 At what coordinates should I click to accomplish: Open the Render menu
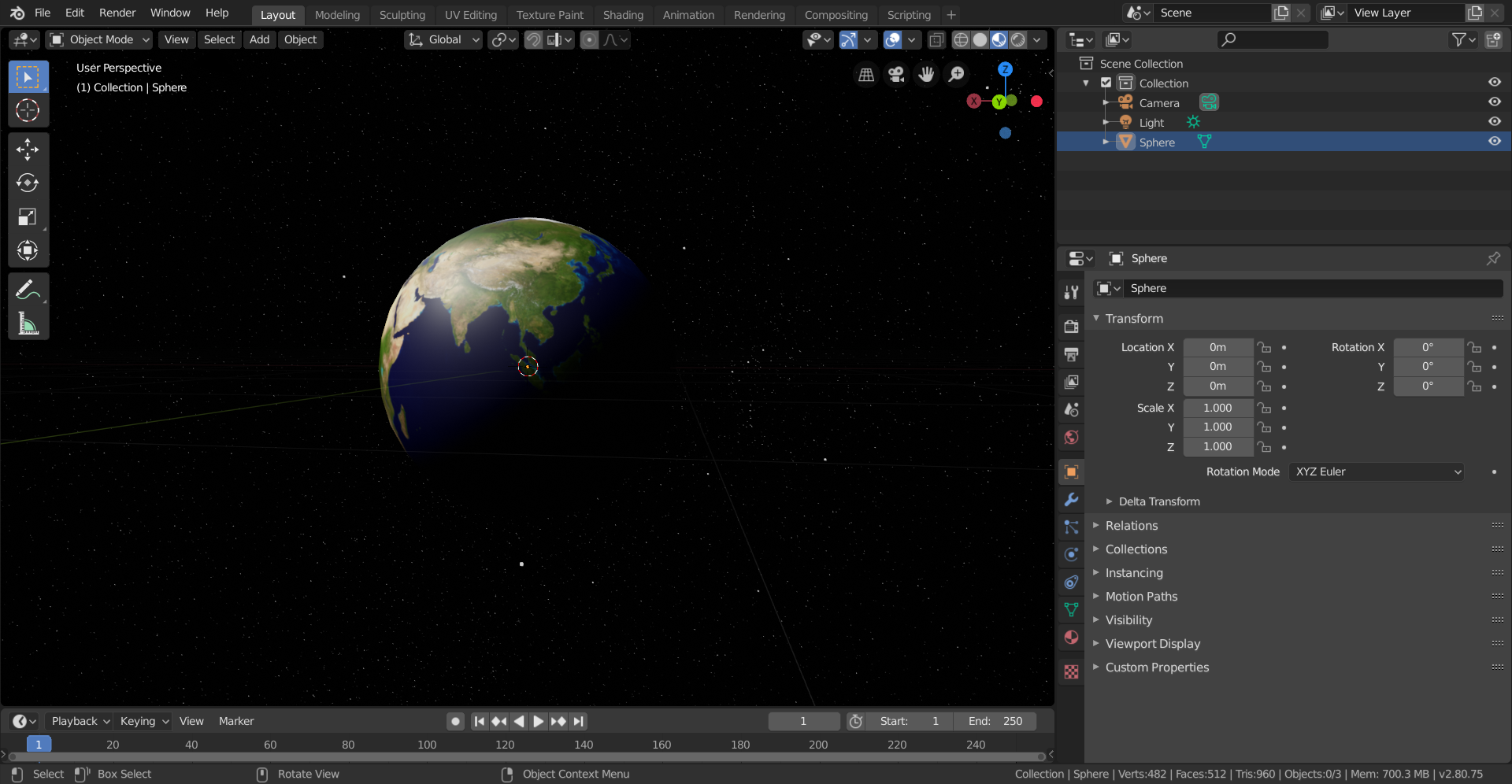tap(117, 13)
